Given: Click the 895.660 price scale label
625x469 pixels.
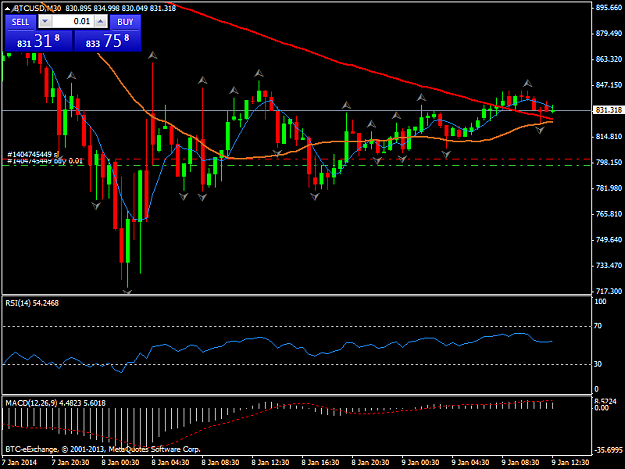Looking at the screenshot, I should (609, 7).
